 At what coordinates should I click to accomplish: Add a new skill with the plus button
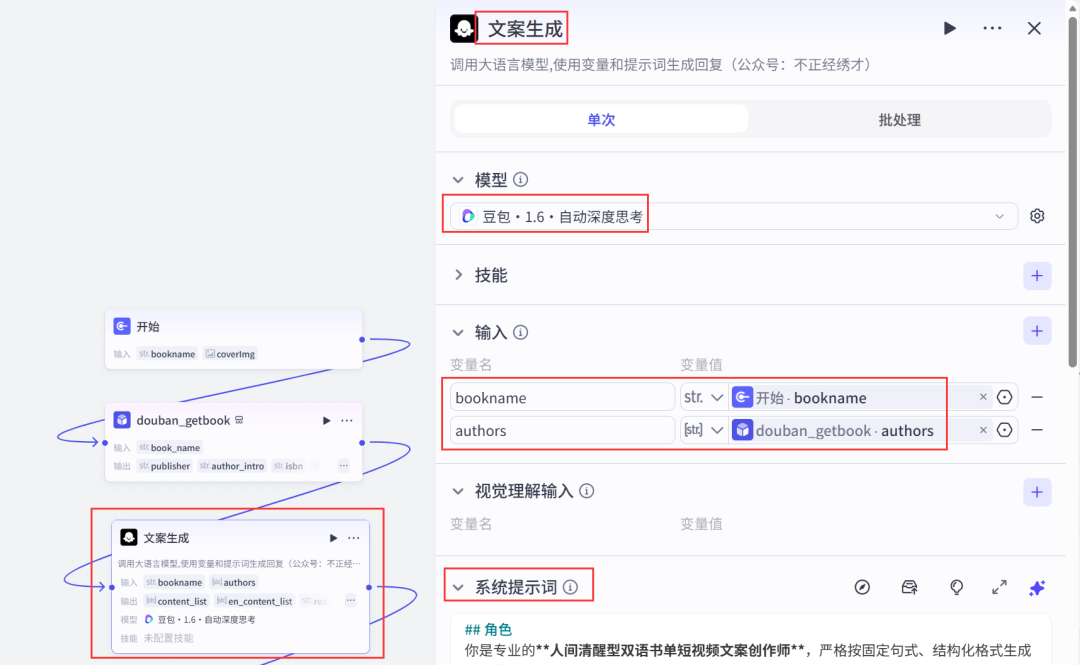point(1037,276)
